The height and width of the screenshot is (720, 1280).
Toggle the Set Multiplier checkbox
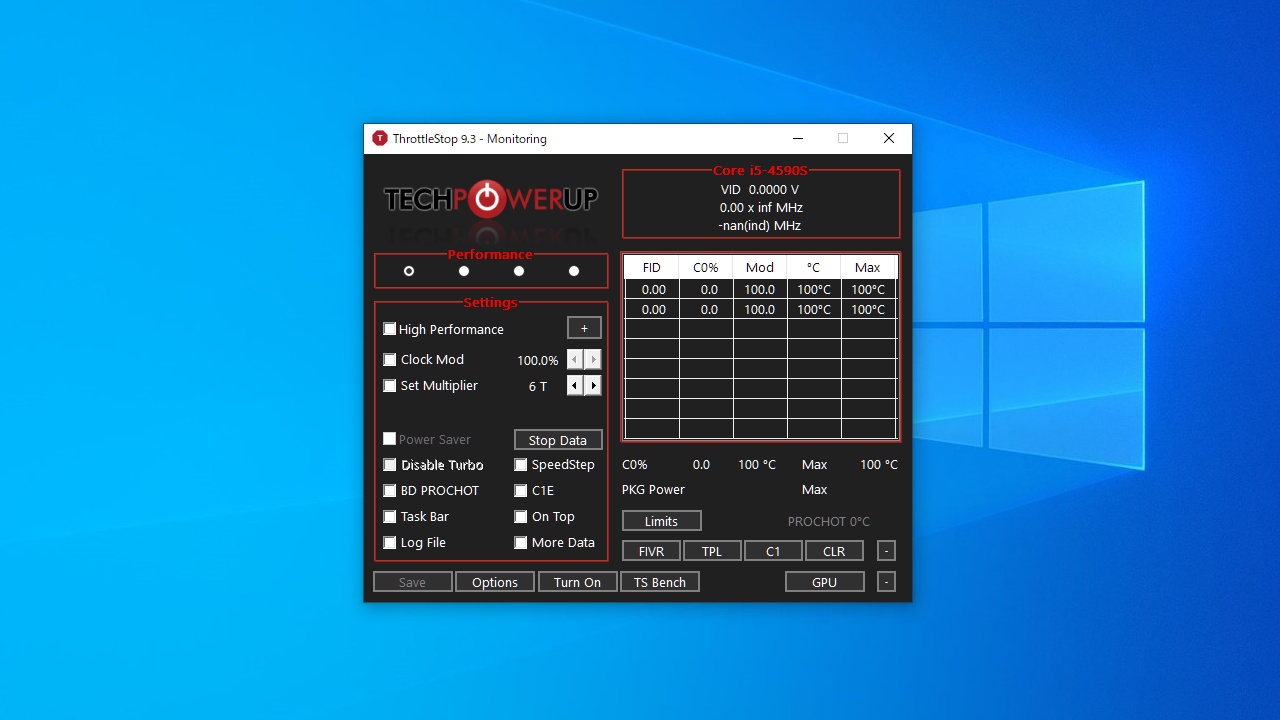390,386
